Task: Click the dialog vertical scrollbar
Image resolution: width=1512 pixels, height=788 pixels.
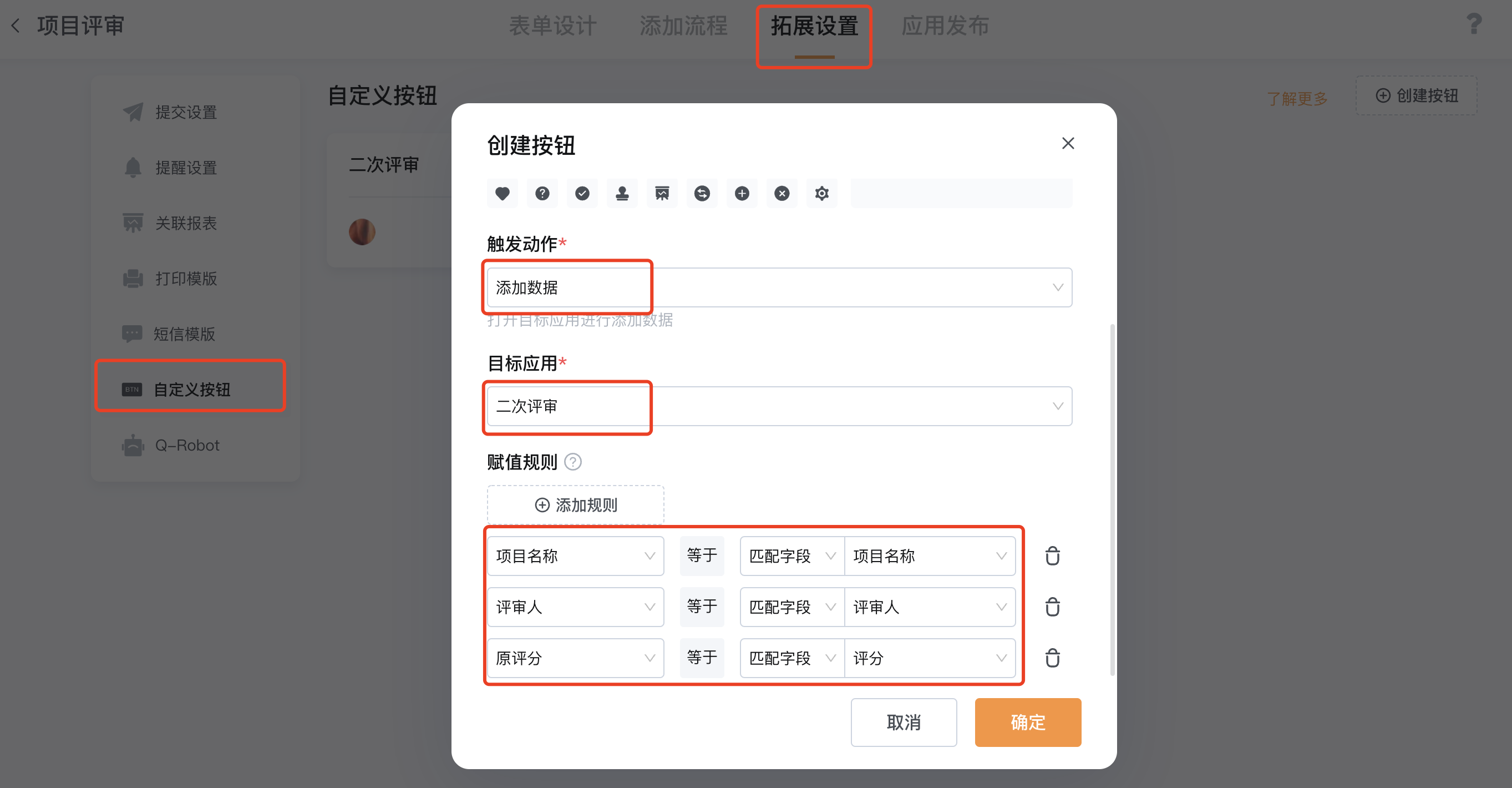Action: 1112,499
